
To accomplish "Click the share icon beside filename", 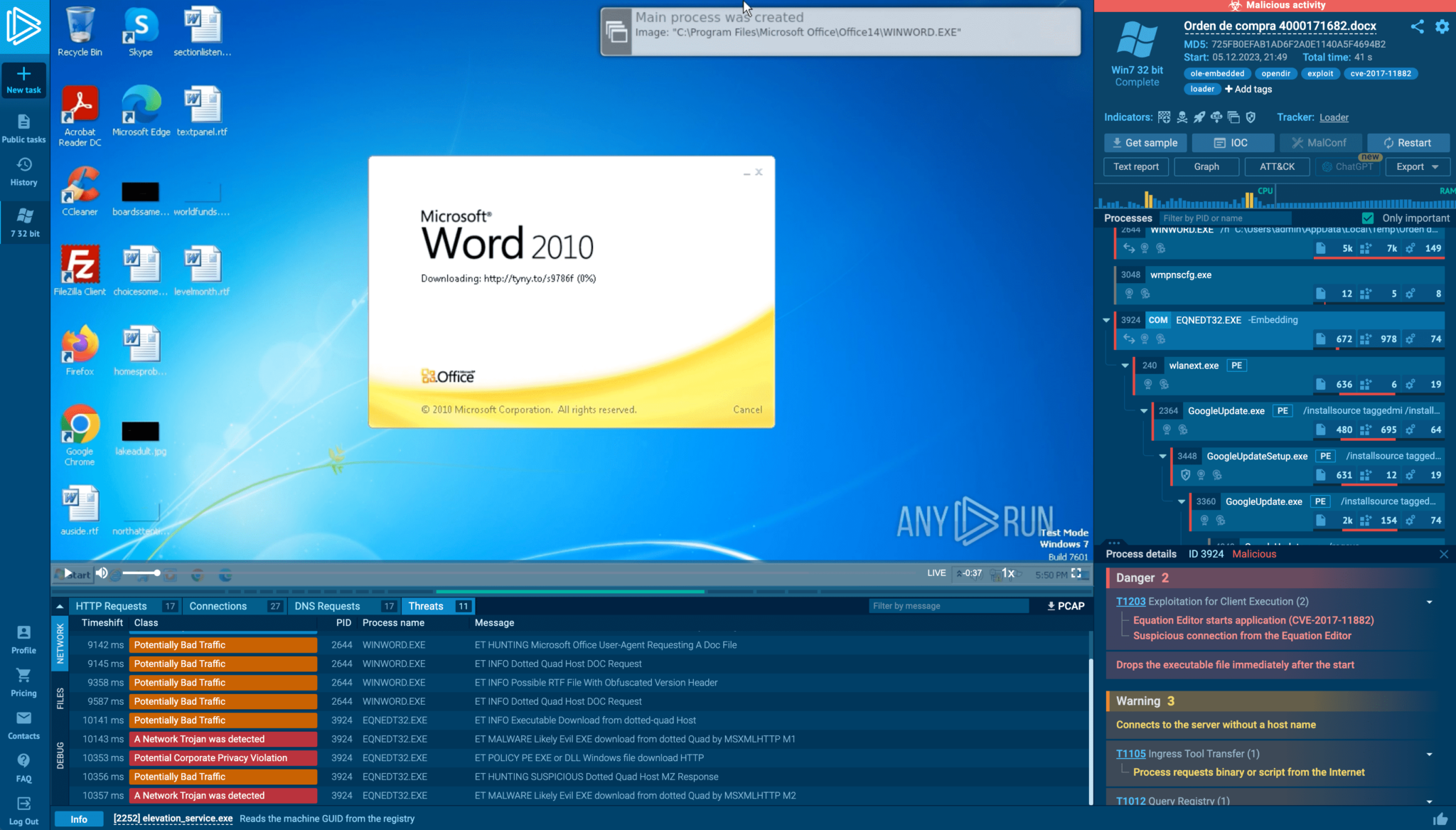I will click(x=1417, y=27).
